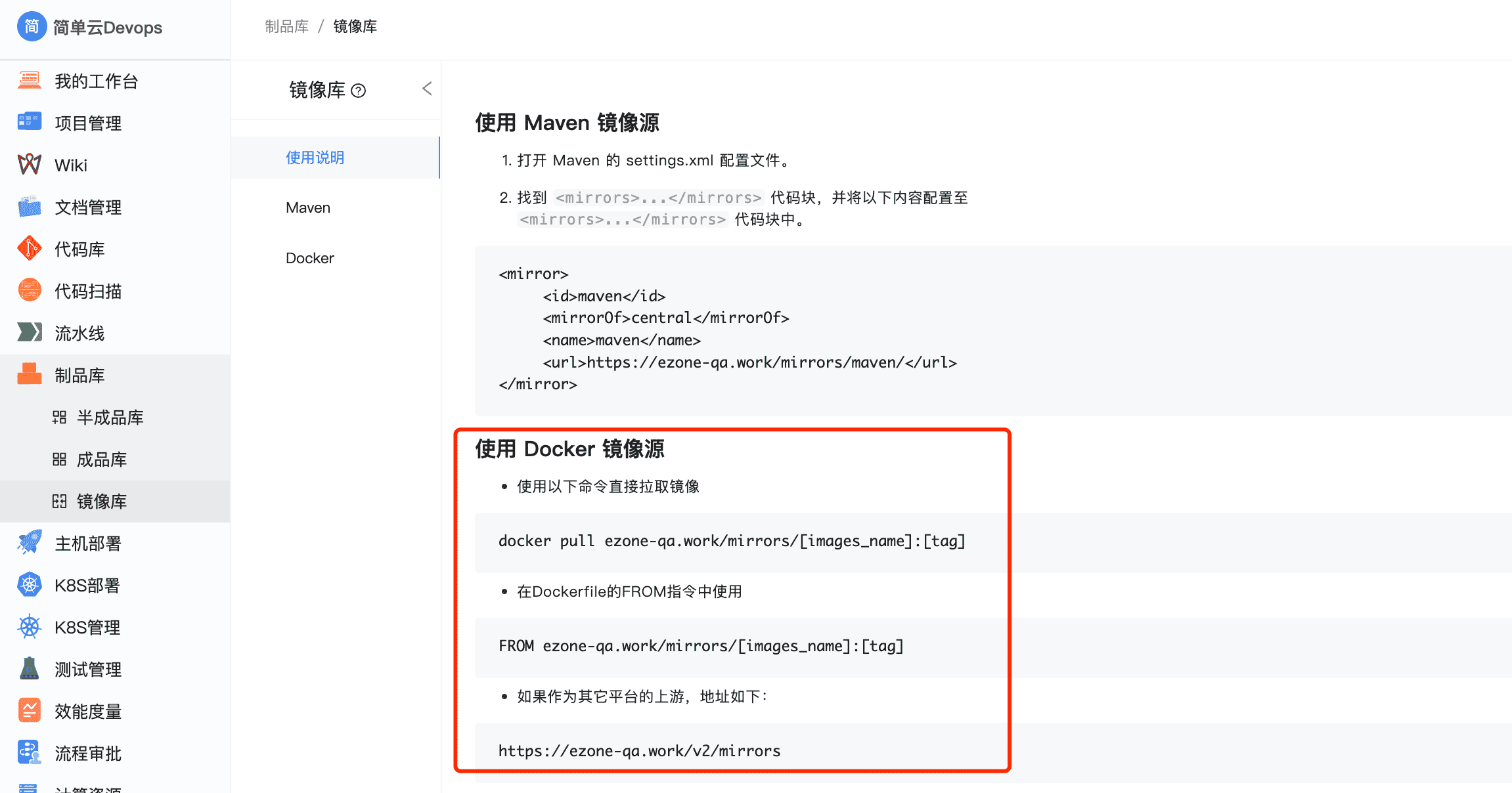Switch to the Maven tab

tap(307, 207)
